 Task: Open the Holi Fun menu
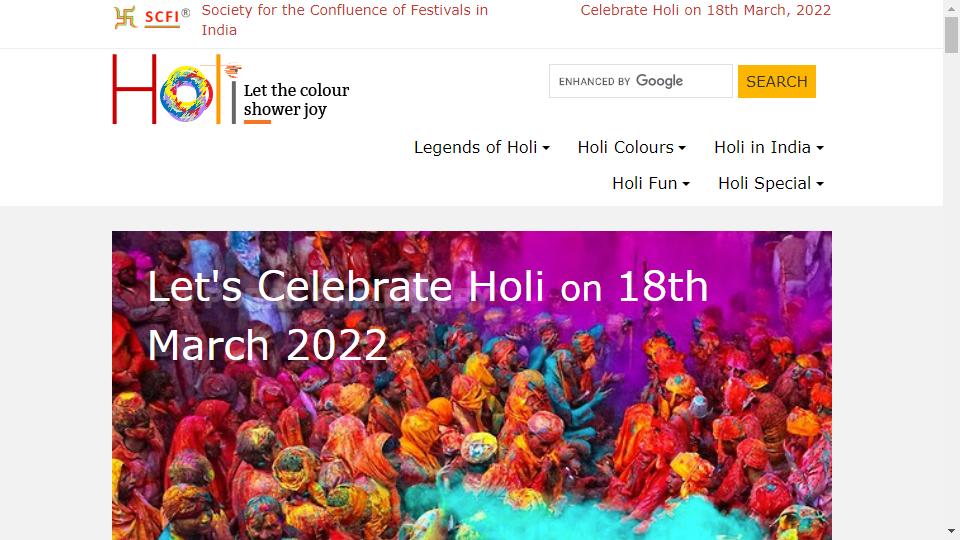pyautogui.click(x=651, y=184)
